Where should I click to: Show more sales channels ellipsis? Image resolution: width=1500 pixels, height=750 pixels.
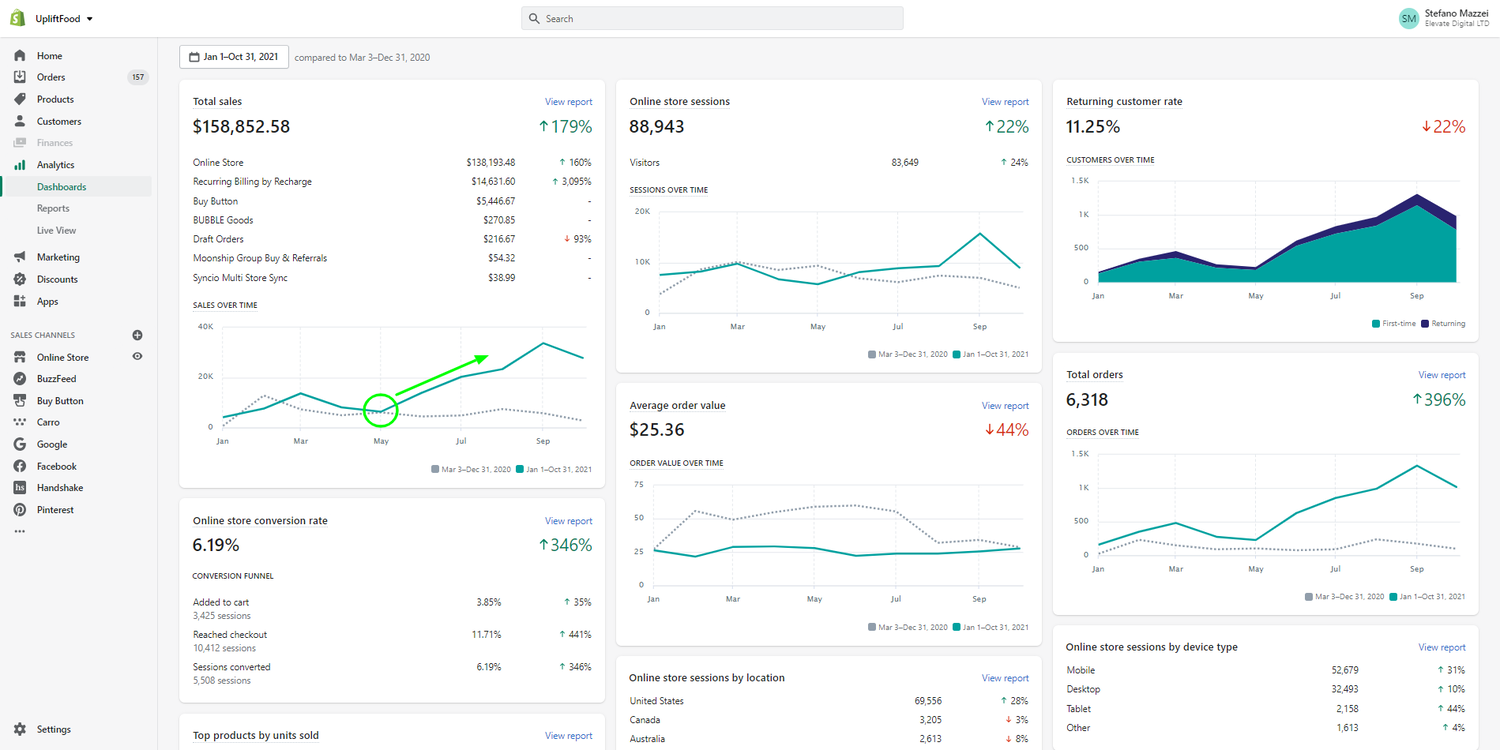[x=18, y=531]
